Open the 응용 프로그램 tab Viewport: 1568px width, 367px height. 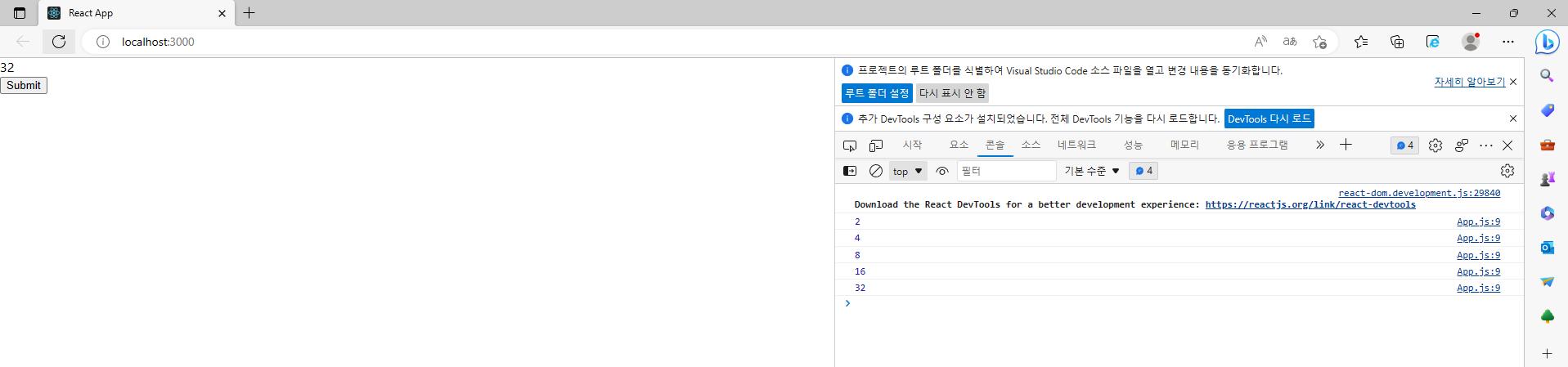(1257, 145)
